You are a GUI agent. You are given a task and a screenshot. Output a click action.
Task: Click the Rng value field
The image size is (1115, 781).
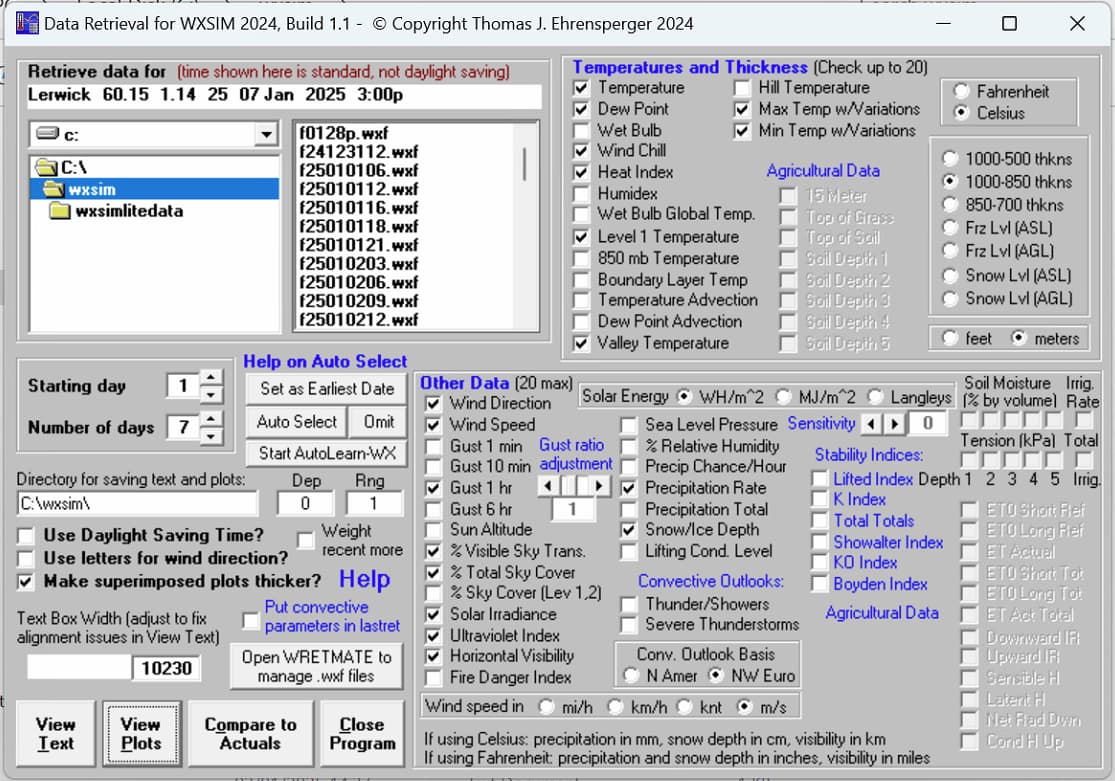[x=374, y=504]
